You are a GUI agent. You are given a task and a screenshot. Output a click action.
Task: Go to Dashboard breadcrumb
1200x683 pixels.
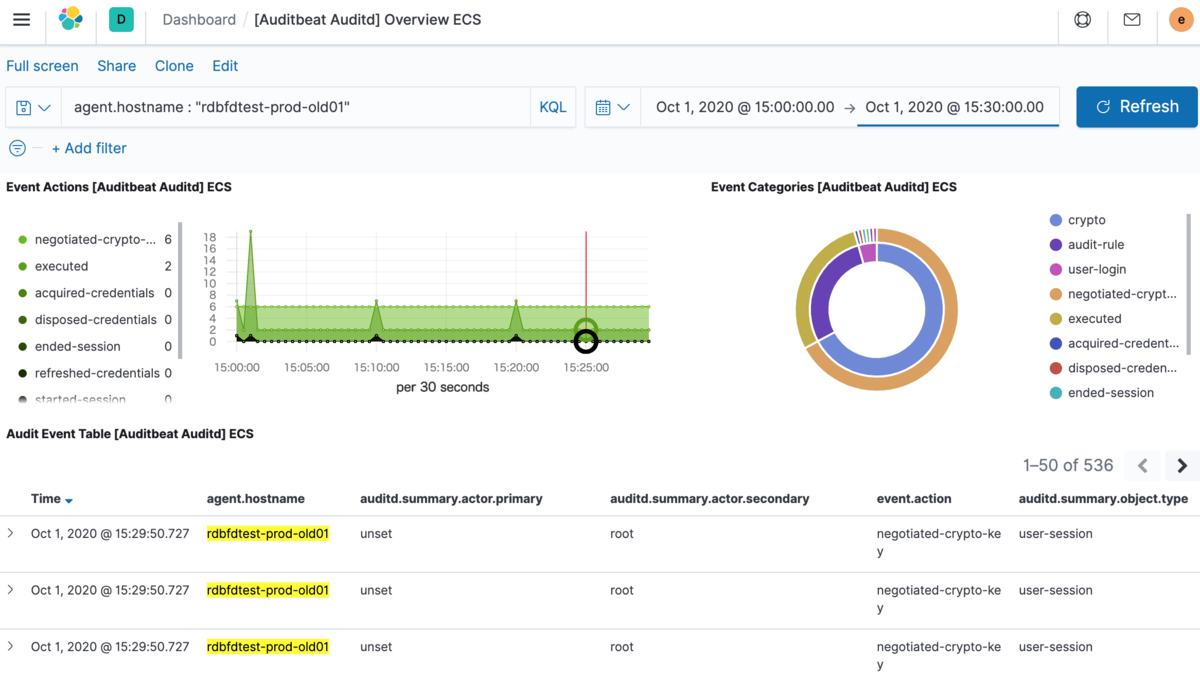[x=199, y=20]
